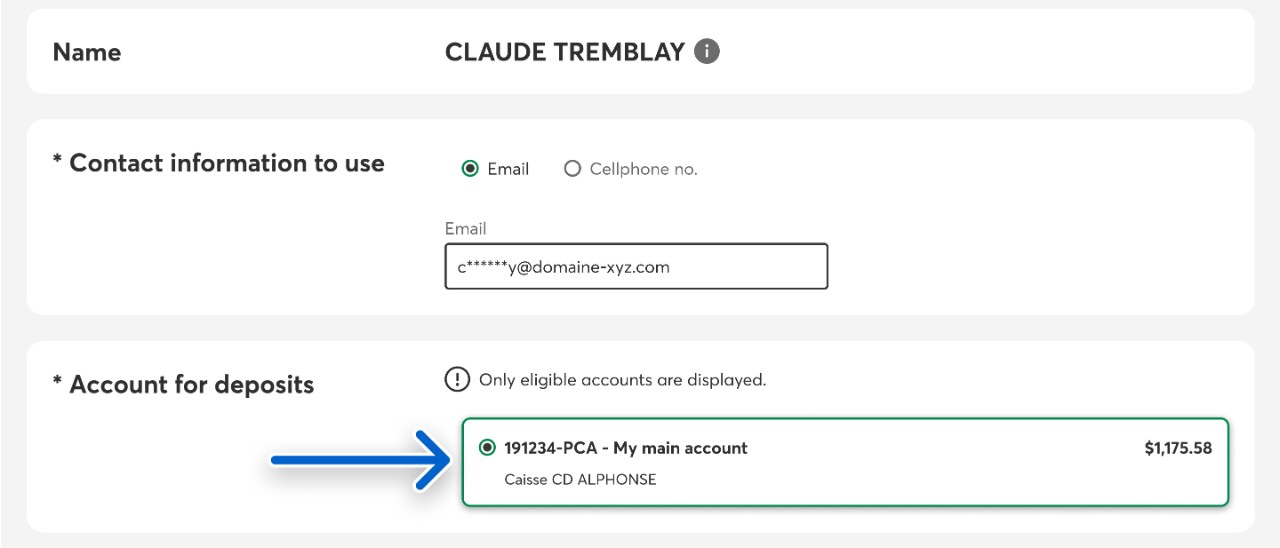Click the info icon beside CLAUDE TREMBLAY
Image resolution: width=1280 pixels, height=548 pixels.
pos(707,51)
